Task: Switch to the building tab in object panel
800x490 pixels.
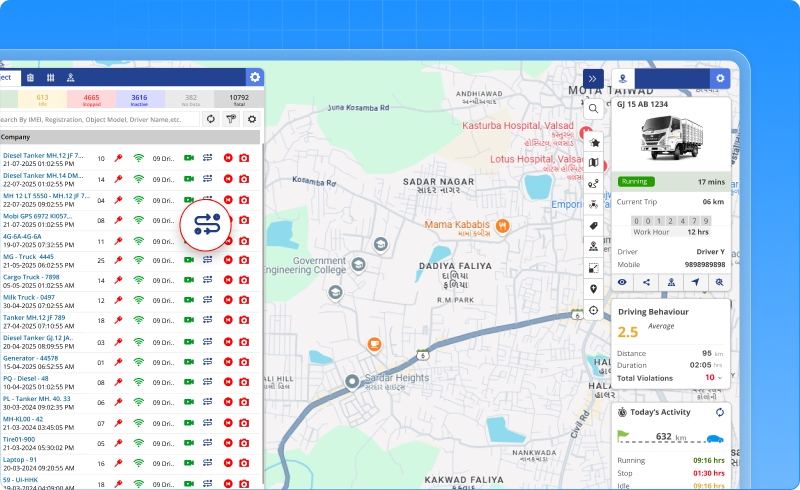Action: [x=30, y=77]
